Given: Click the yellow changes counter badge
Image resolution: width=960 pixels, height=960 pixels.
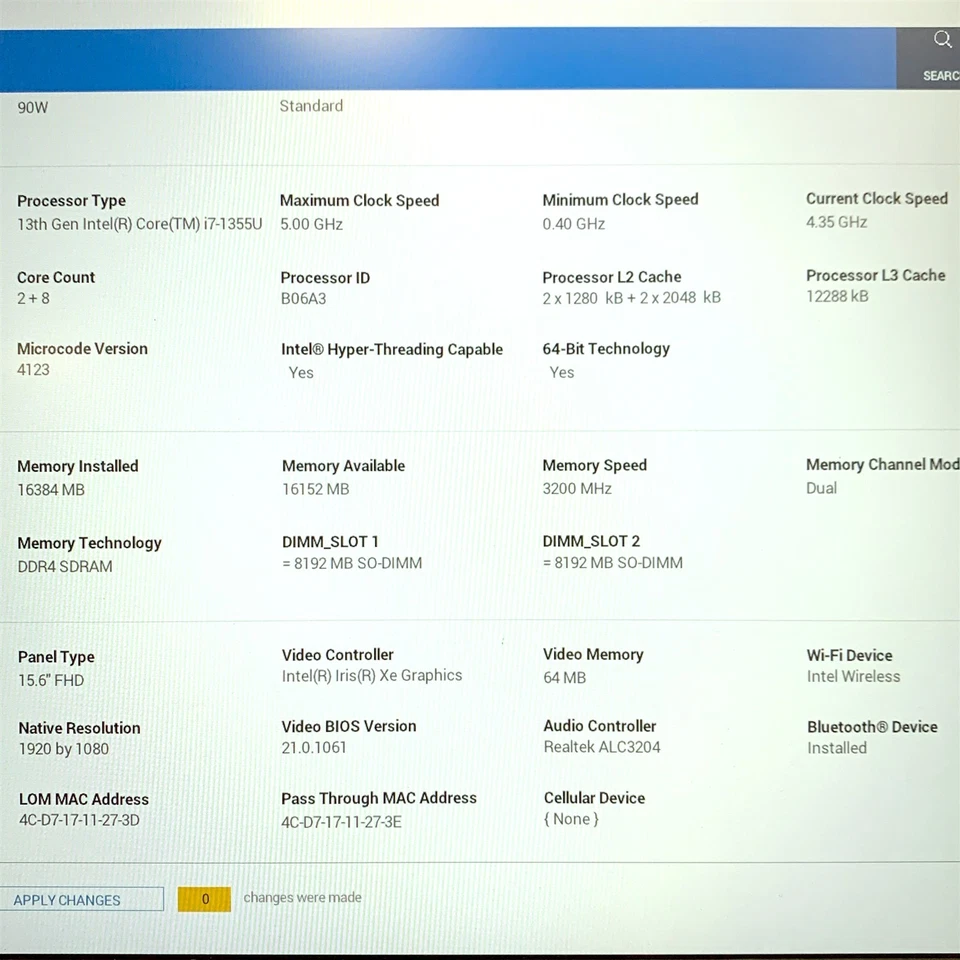Looking at the screenshot, I should point(204,899).
